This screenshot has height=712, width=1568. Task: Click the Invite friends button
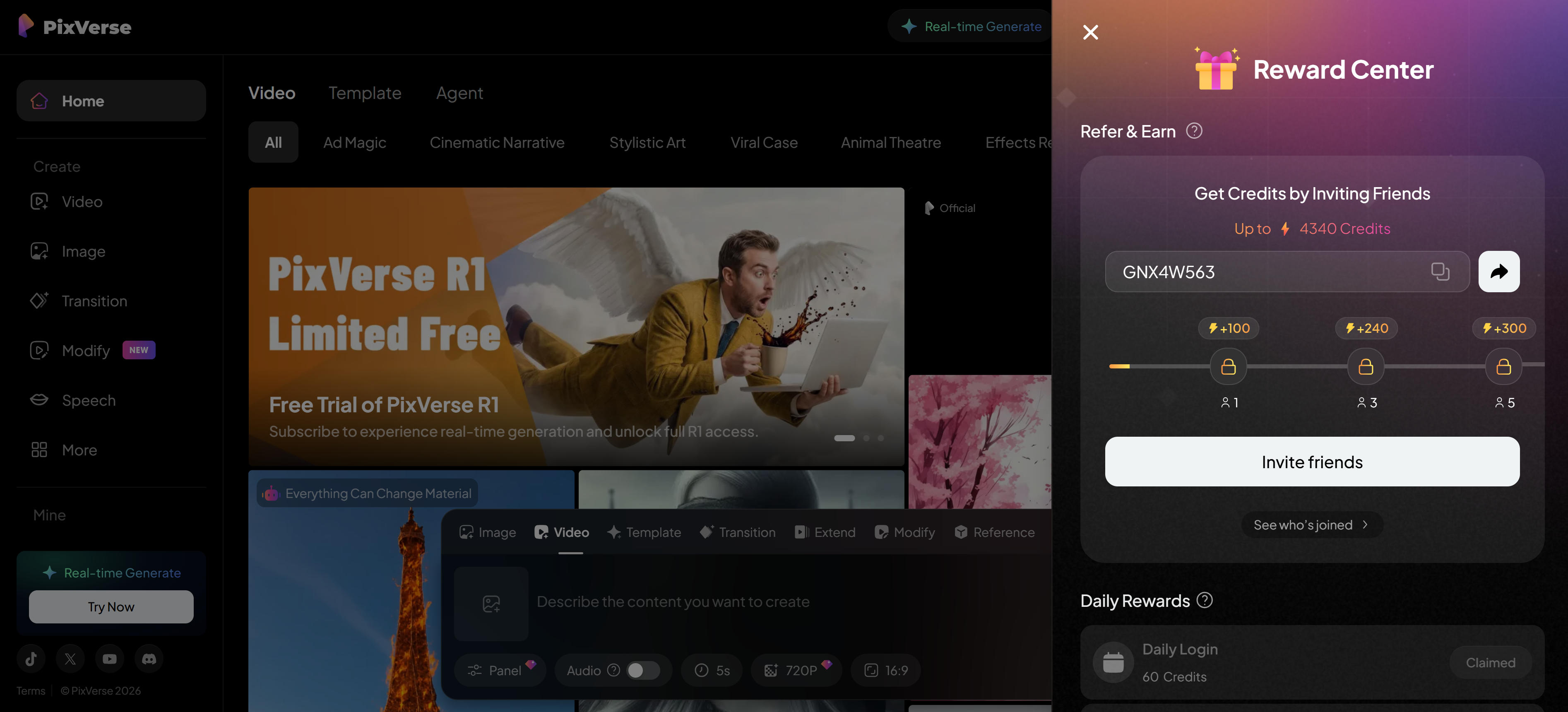pyautogui.click(x=1312, y=462)
